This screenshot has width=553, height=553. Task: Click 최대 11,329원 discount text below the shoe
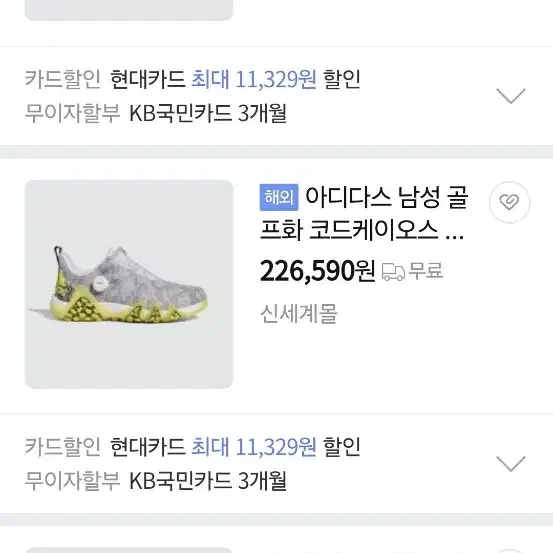tap(254, 447)
